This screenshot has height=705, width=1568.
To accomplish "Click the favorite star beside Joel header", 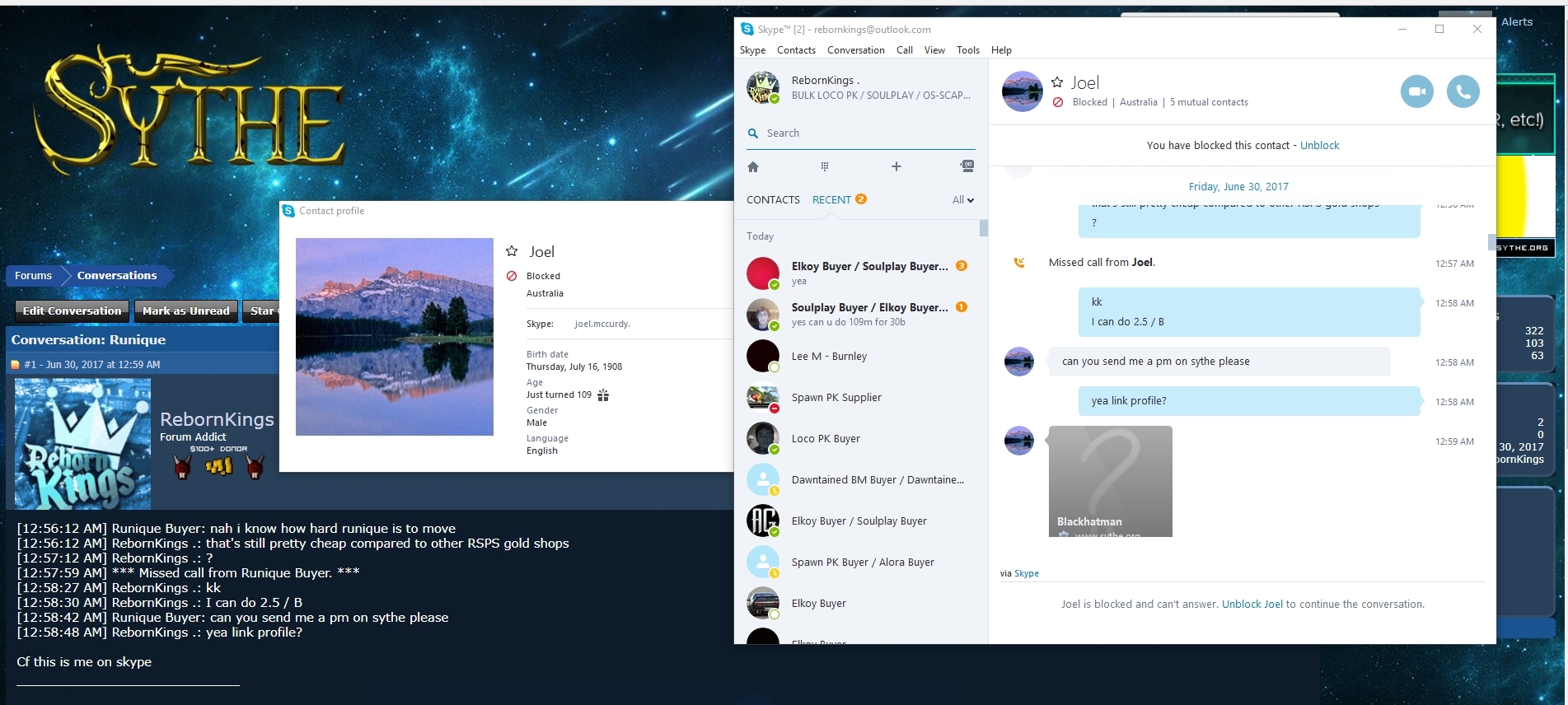I will (1058, 82).
